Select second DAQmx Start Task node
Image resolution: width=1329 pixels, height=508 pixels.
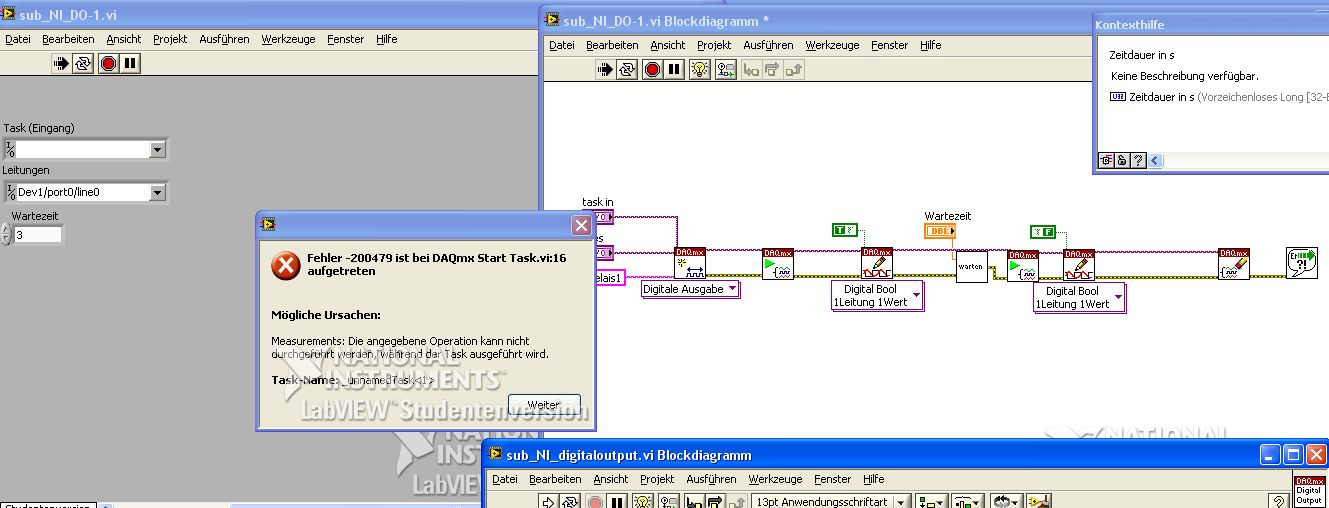[1022, 266]
